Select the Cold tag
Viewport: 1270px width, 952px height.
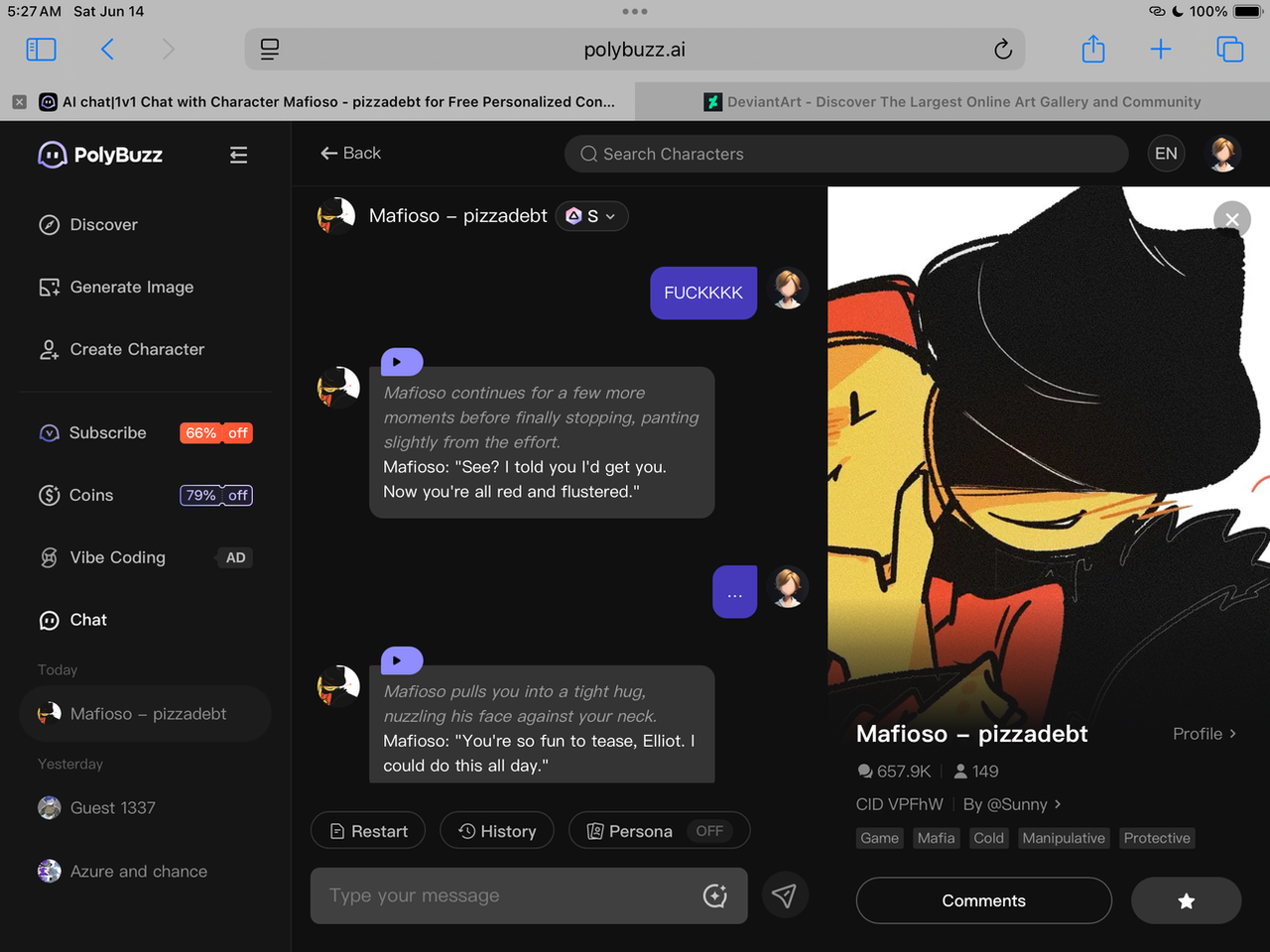coord(988,838)
